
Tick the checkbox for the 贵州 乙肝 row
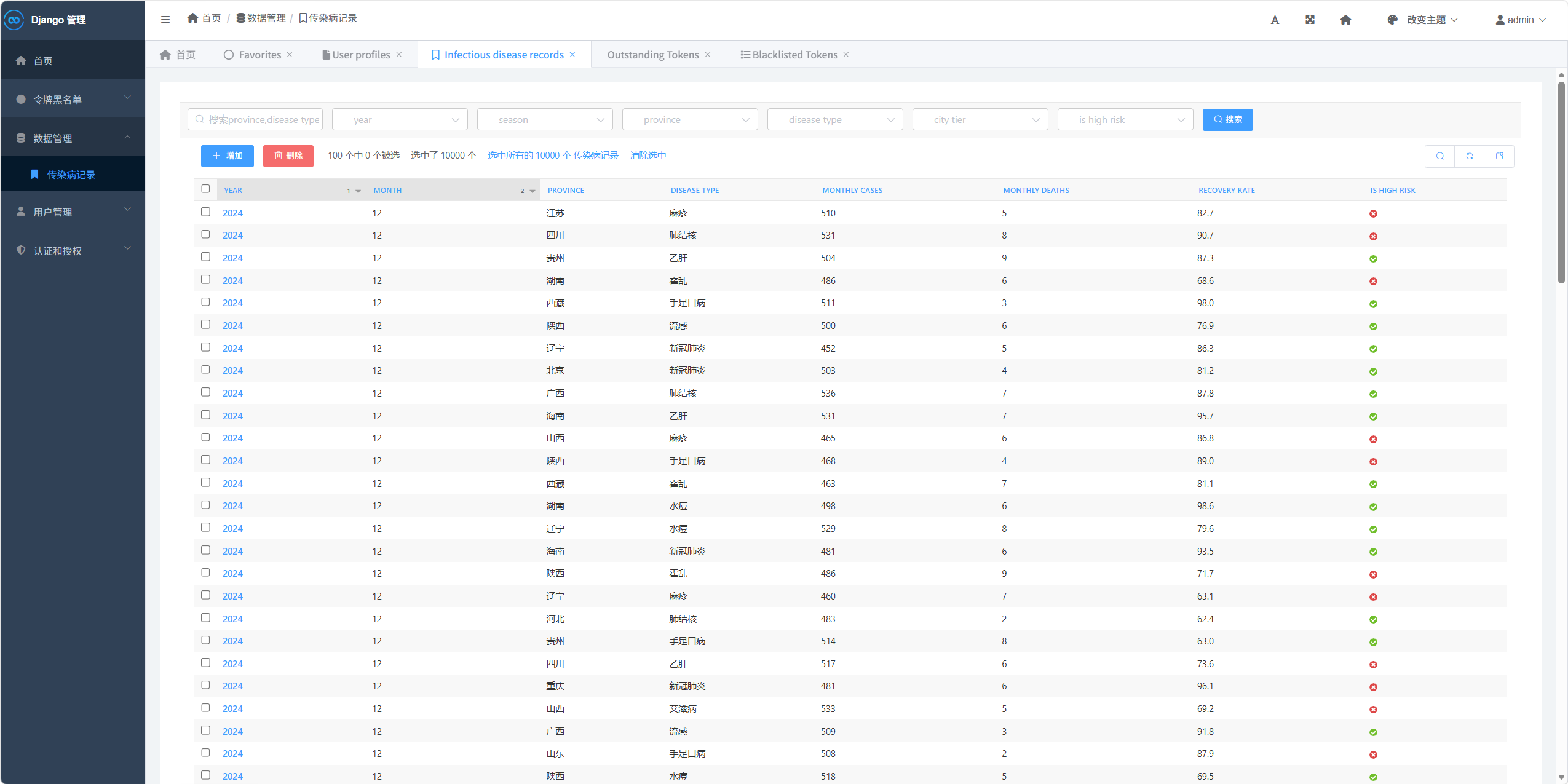[x=205, y=257]
